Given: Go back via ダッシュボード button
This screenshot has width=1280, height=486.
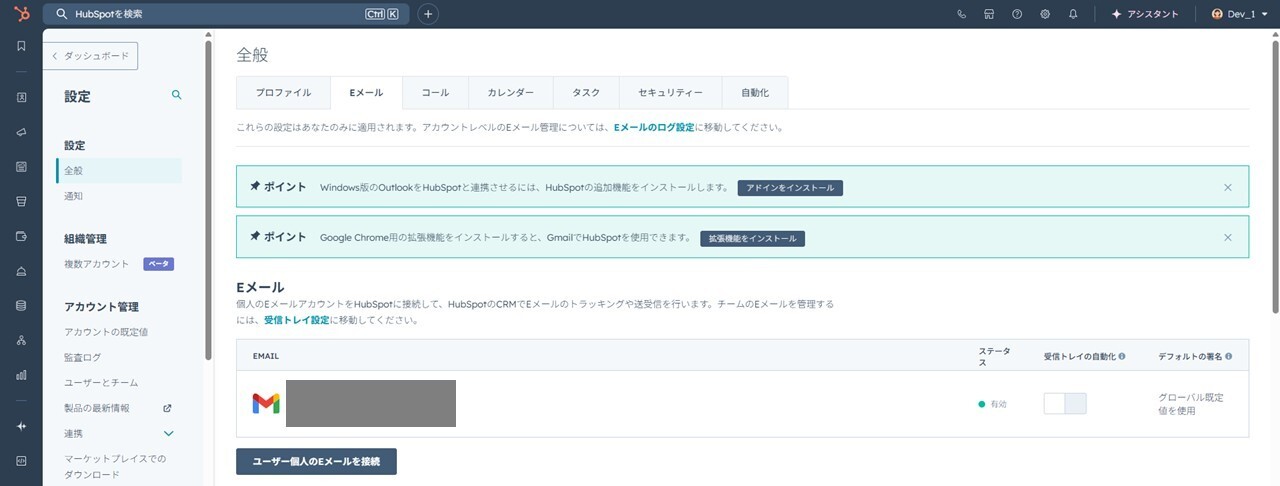Looking at the screenshot, I should click(x=90, y=56).
